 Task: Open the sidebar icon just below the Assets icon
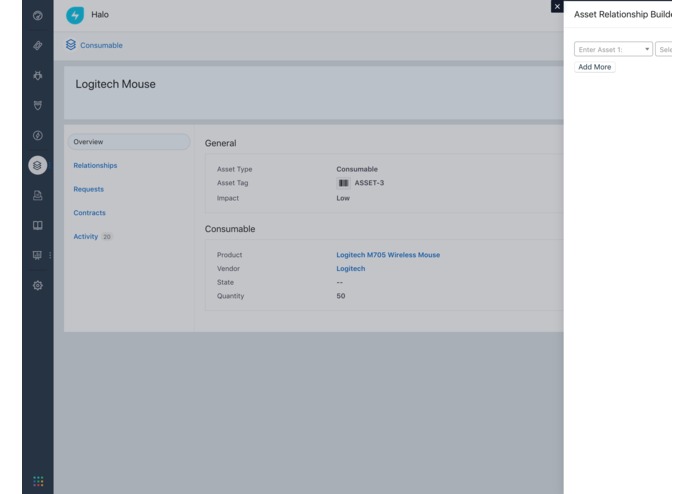[38, 195]
